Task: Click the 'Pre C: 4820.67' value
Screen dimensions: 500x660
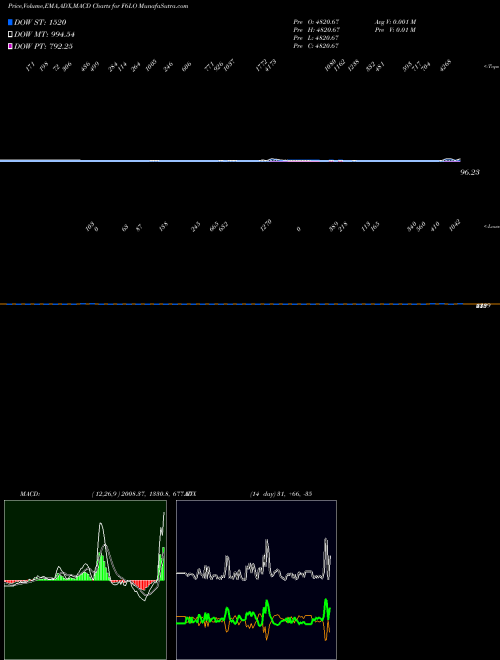Action: (316, 46)
